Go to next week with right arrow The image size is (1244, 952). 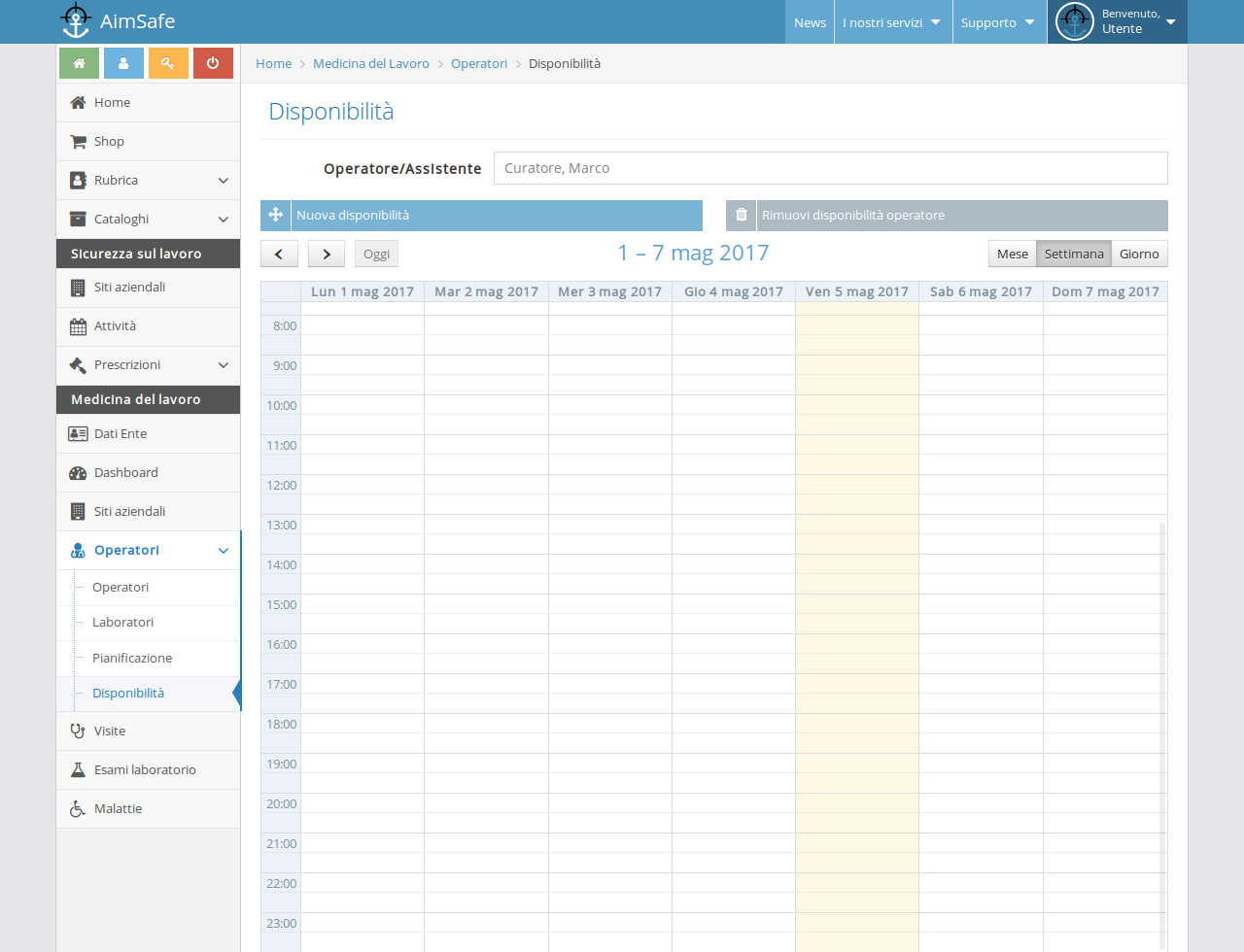[327, 254]
